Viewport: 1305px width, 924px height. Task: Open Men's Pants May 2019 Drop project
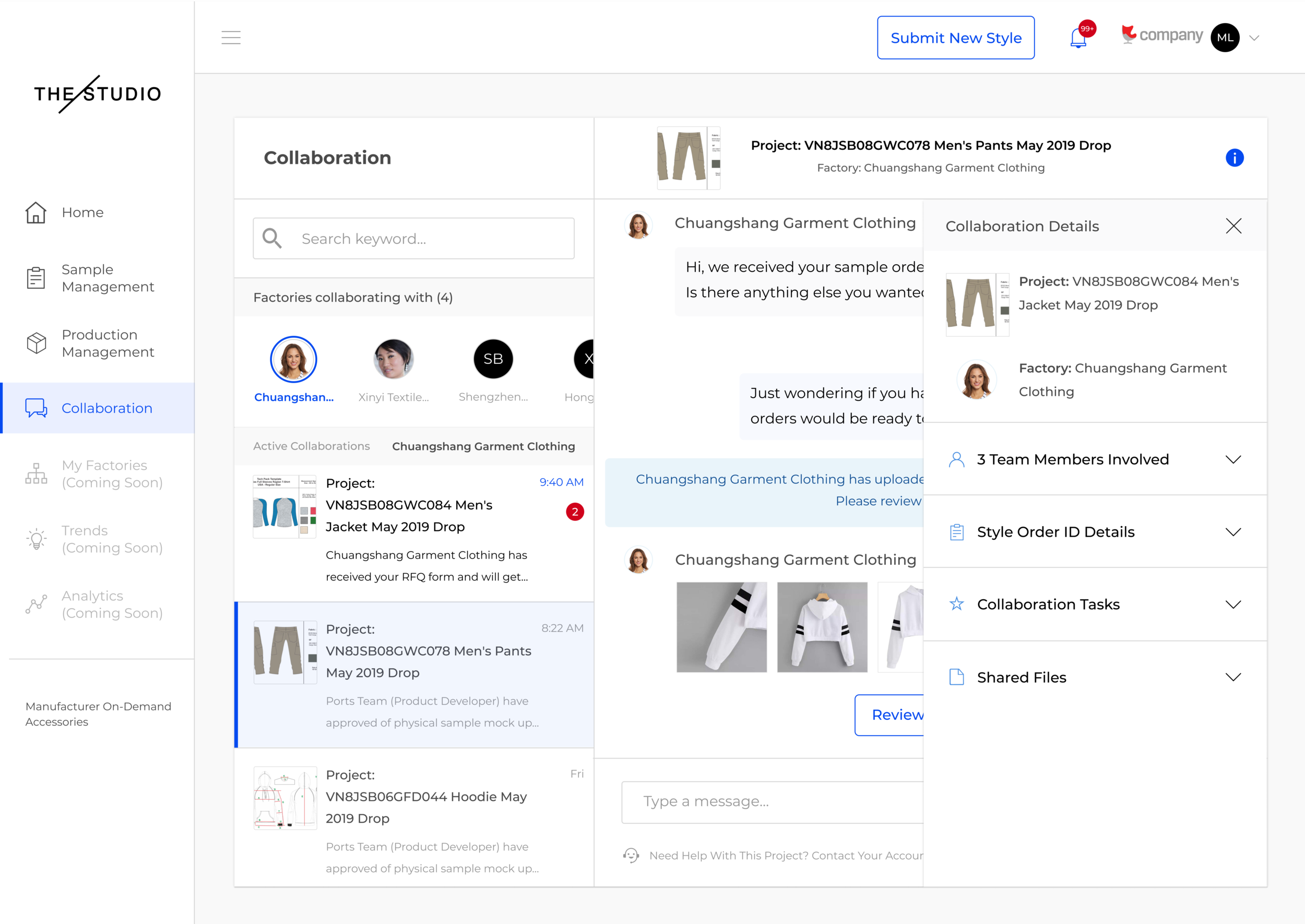tap(413, 675)
